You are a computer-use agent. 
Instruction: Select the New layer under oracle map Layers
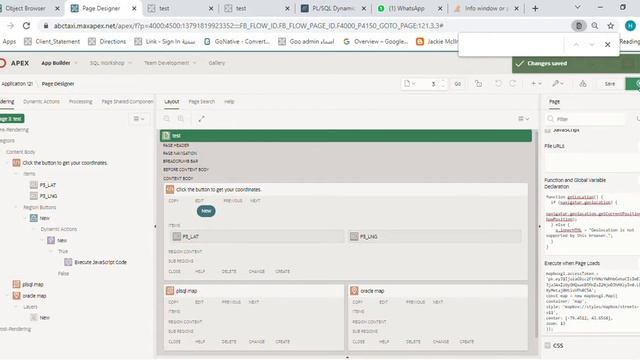[x=44, y=318]
